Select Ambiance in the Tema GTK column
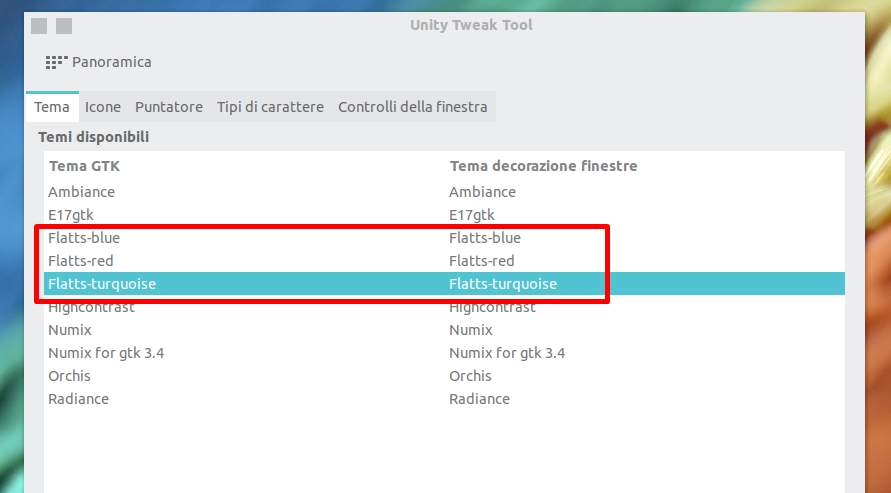The height and width of the screenshot is (493, 891). (81, 192)
